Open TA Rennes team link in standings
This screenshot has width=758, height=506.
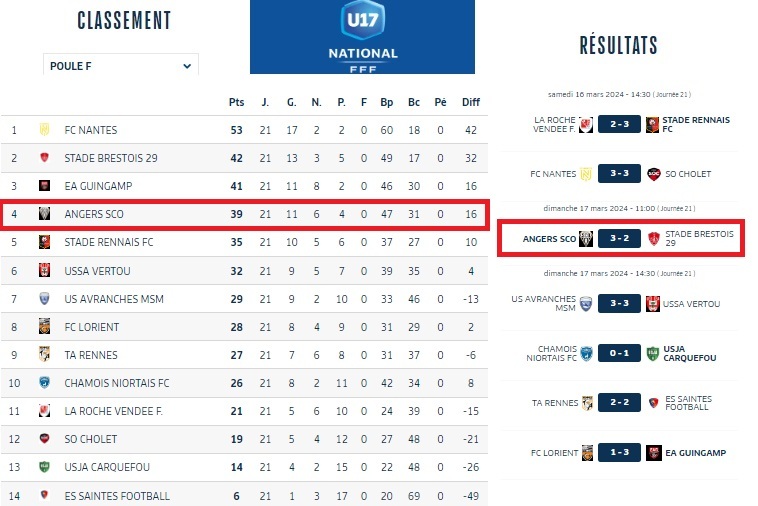click(x=91, y=355)
